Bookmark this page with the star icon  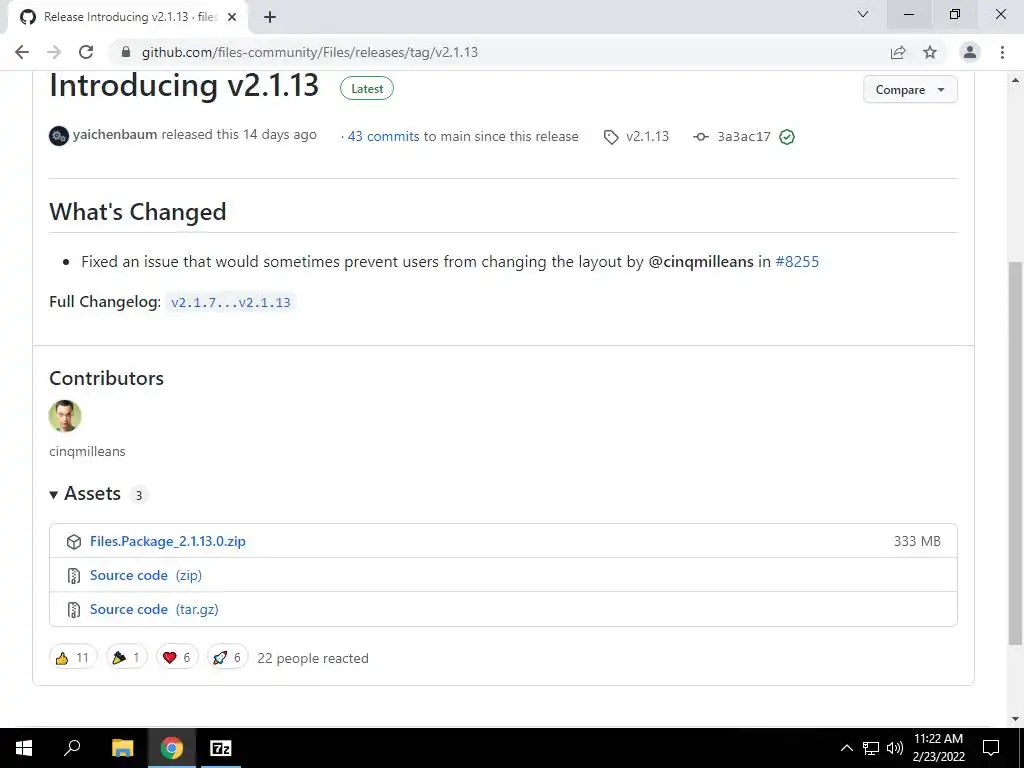pyautogui.click(x=930, y=52)
